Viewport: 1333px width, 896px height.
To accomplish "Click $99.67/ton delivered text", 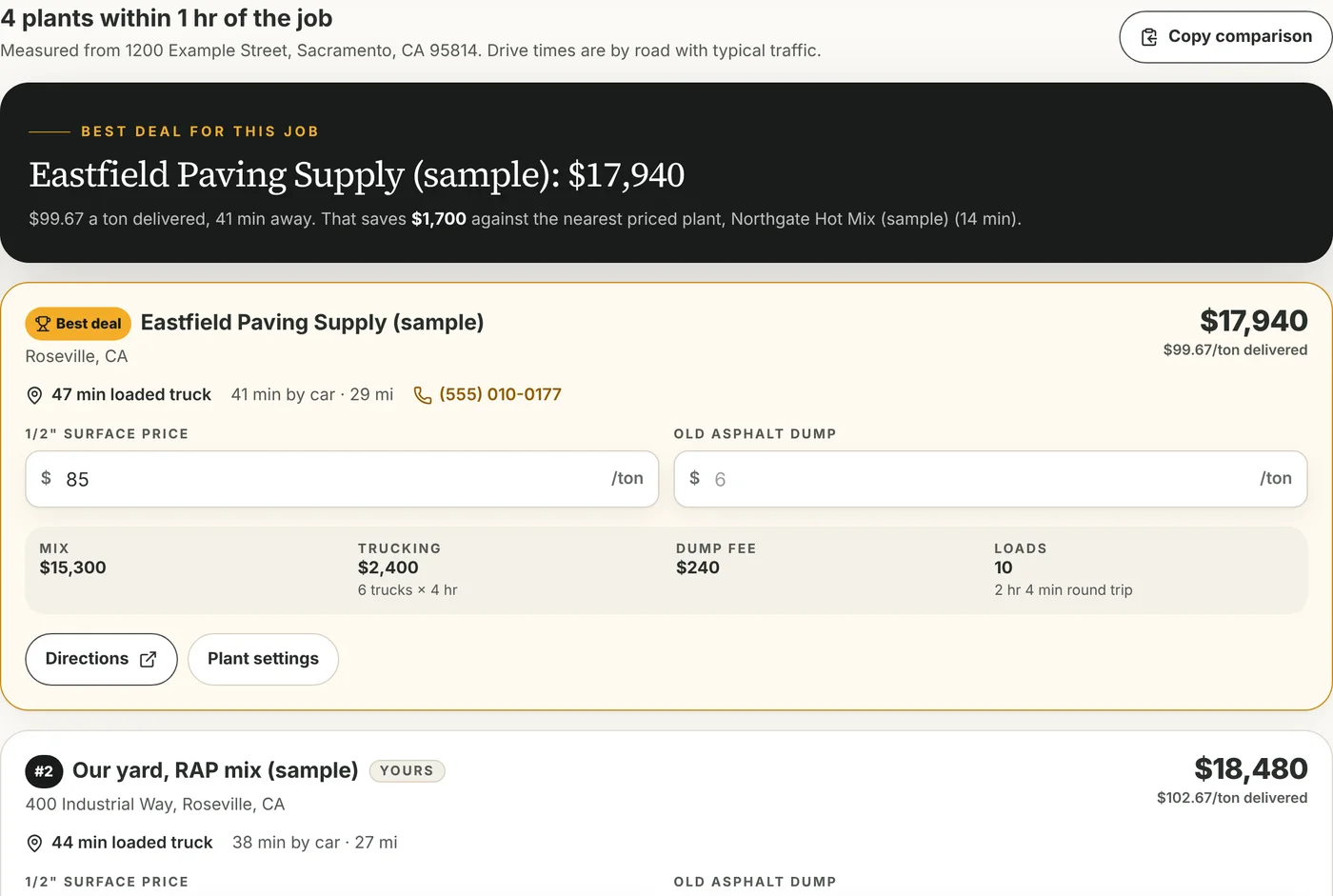I will (x=1235, y=349).
